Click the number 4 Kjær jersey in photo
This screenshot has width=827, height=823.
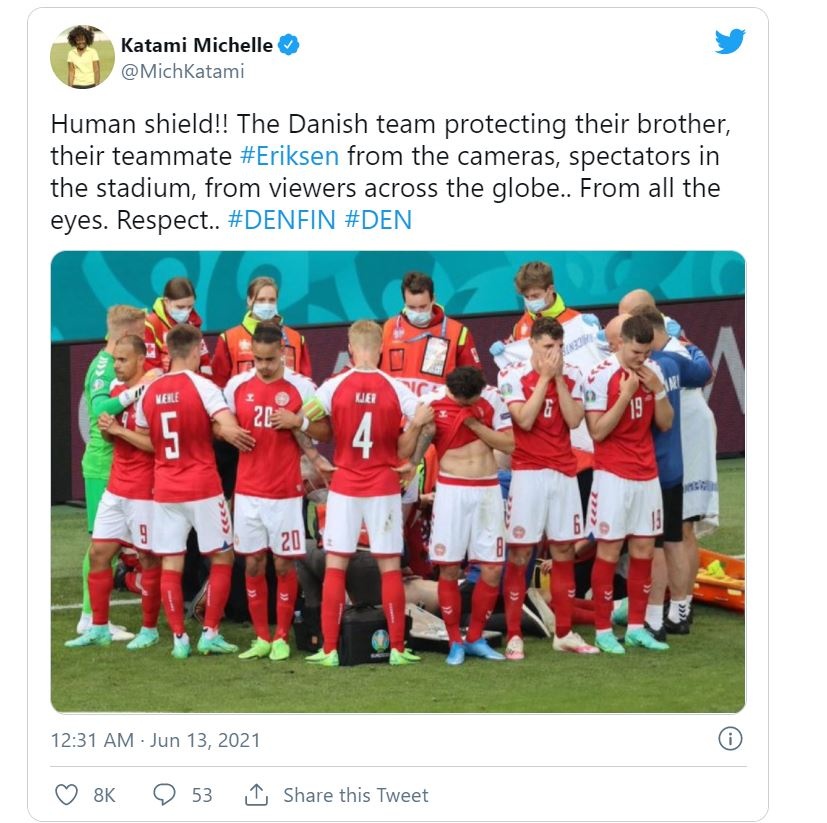[x=363, y=433]
